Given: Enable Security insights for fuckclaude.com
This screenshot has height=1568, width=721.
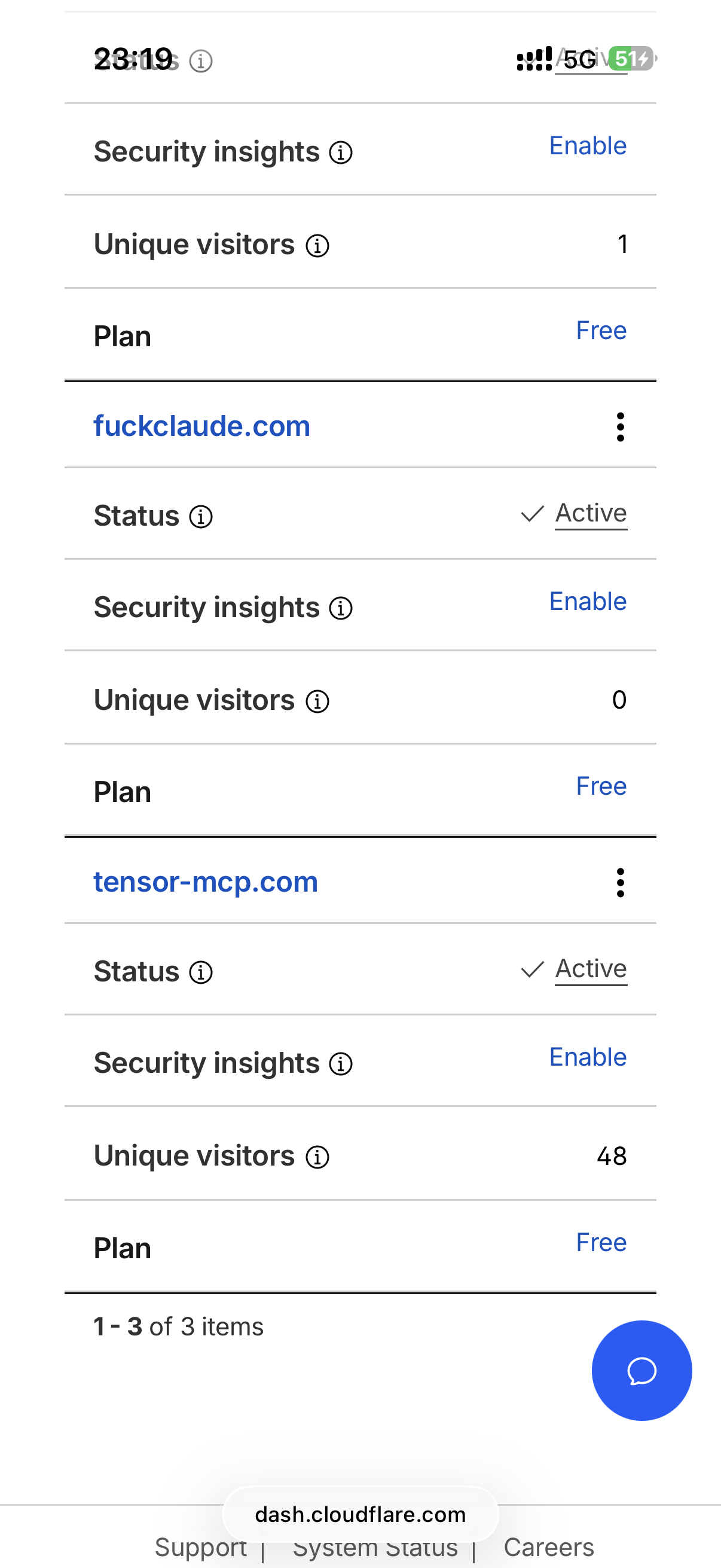Looking at the screenshot, I should pyautogui.click(x=588, y=602).
